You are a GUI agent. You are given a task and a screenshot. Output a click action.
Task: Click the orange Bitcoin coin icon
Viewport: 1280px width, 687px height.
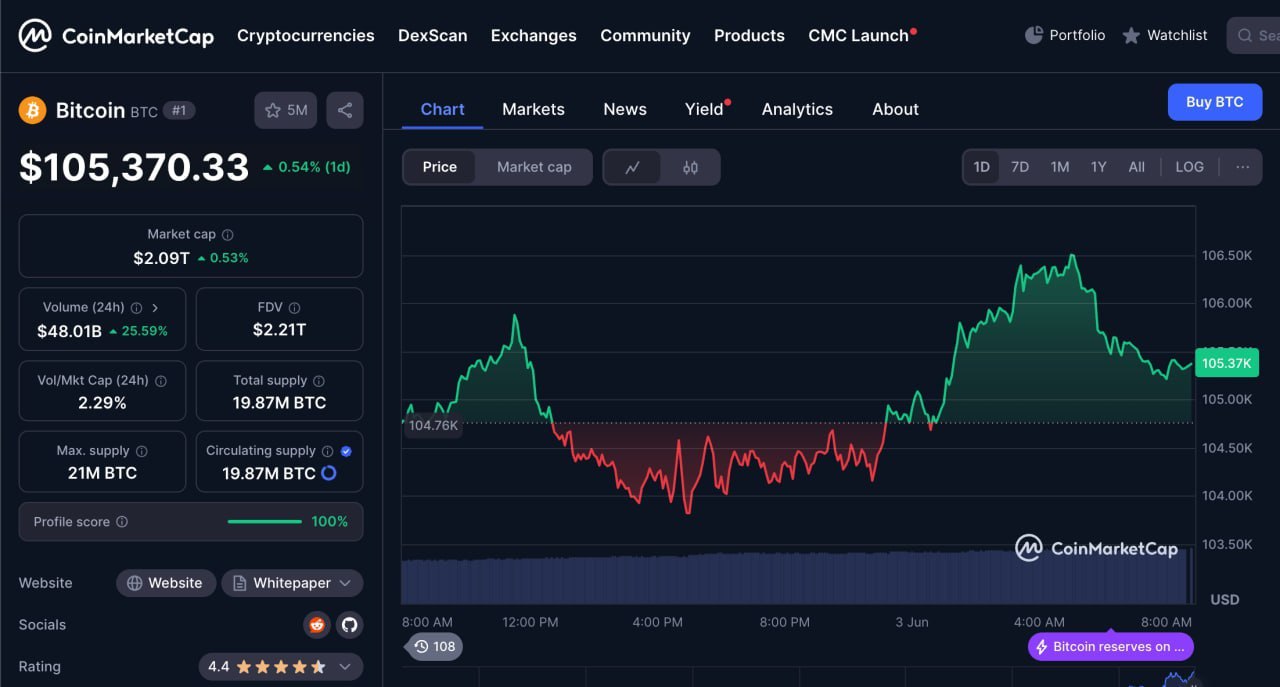pos(33,110)
